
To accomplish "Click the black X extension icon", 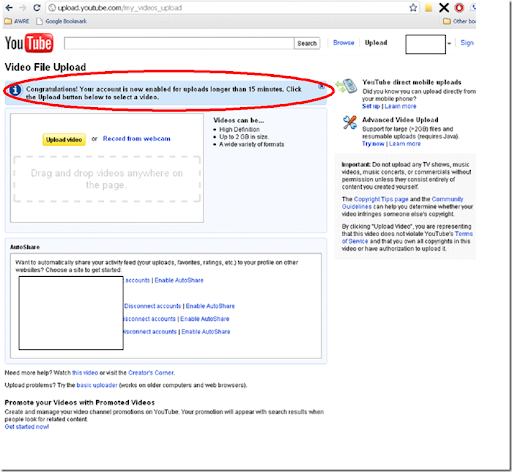I will click(x=444, y=8).
